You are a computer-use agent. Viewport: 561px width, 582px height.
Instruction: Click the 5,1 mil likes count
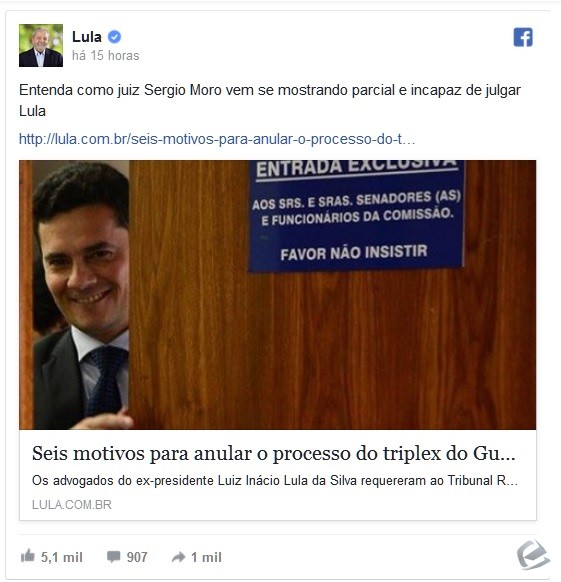coord(62,557)
